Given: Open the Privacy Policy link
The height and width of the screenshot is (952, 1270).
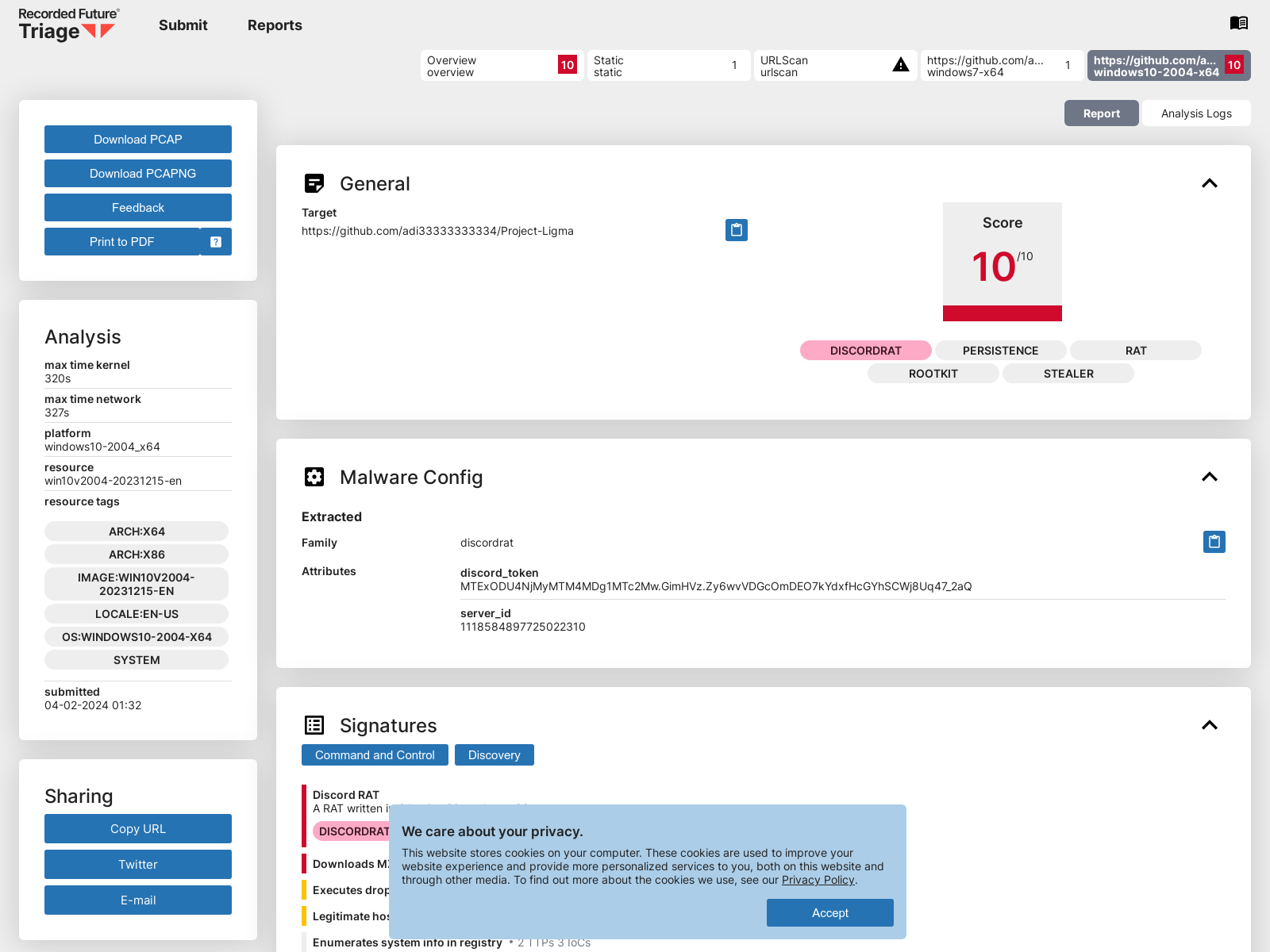Looking at the screenshot, I should pos(818,880).
